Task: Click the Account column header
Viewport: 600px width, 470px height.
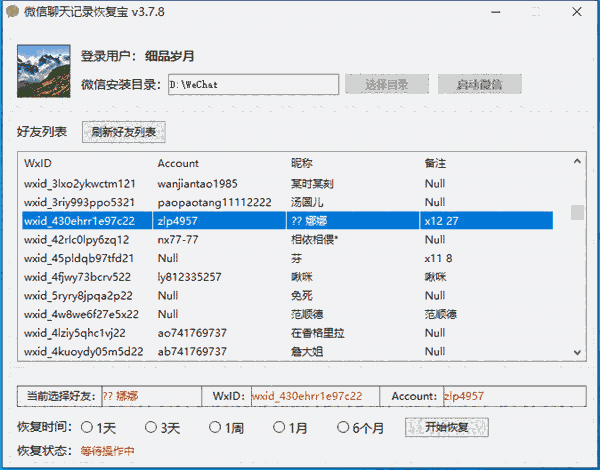Action: (178, 163)
